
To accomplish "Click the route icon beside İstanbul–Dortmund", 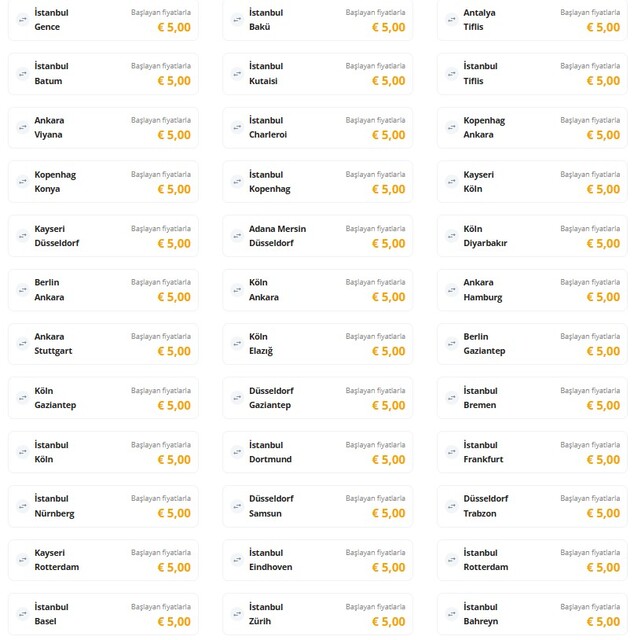I will [237, 451].
